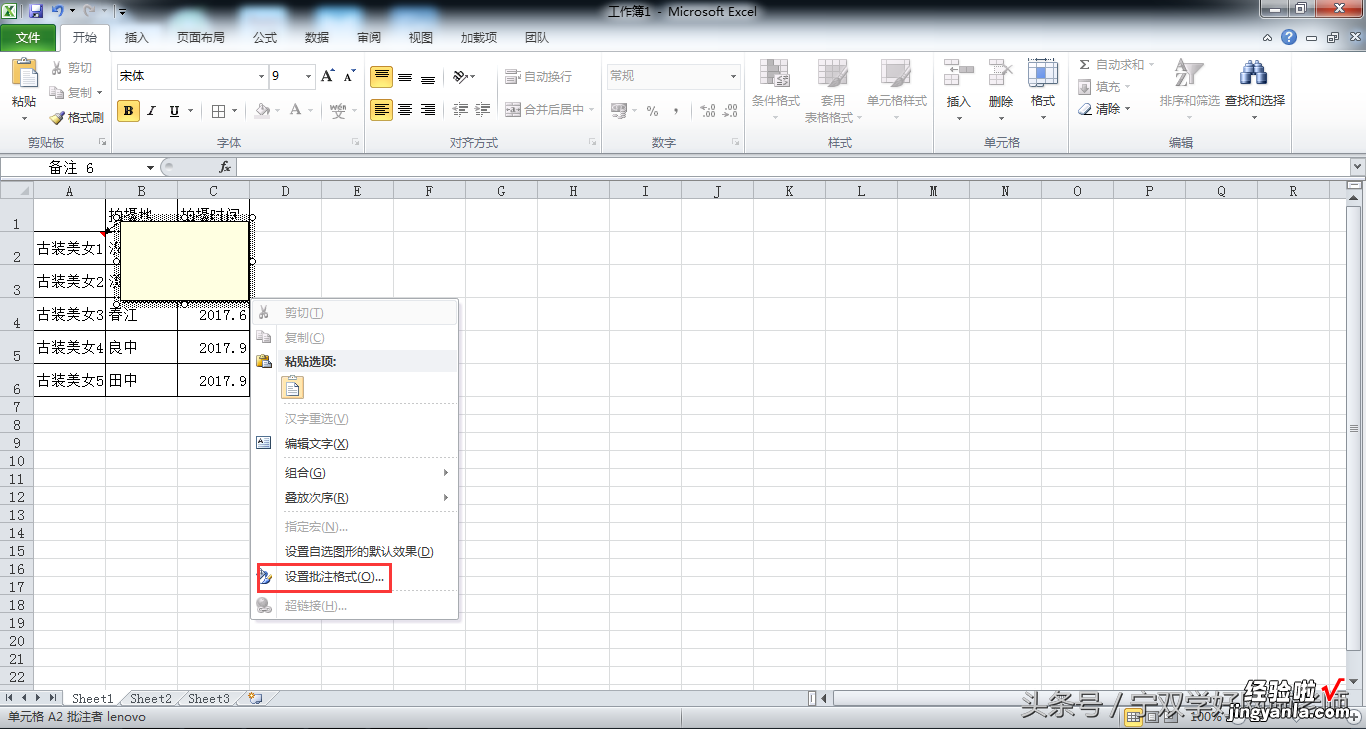1366x729 pixels.
Task: Open the Insert (插入) ribbon tab
Action: point(136,38)
